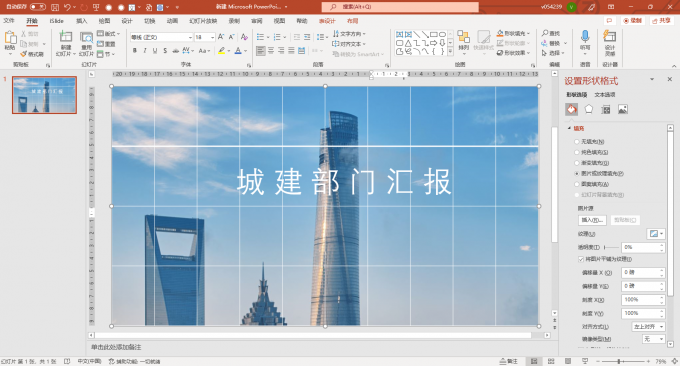Click the Center alignment icon
680x366 pixels.
[271, 51]
